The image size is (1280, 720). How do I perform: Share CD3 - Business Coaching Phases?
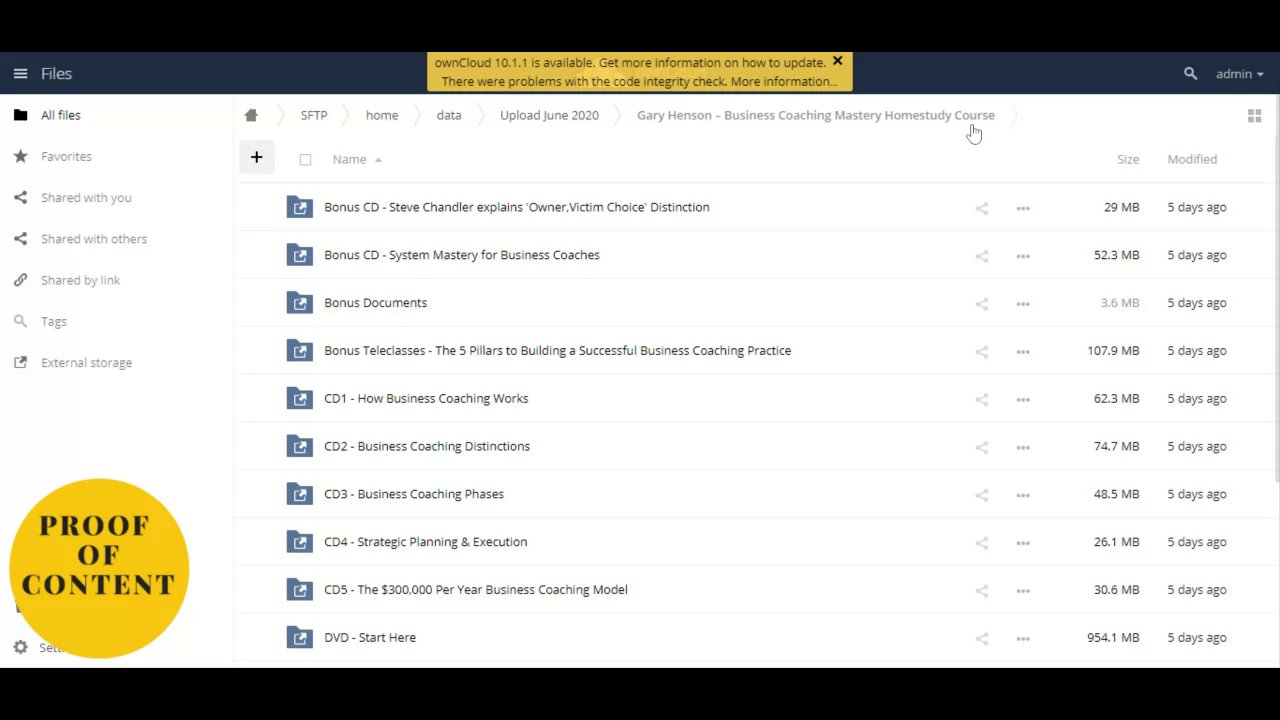point(981,495)
